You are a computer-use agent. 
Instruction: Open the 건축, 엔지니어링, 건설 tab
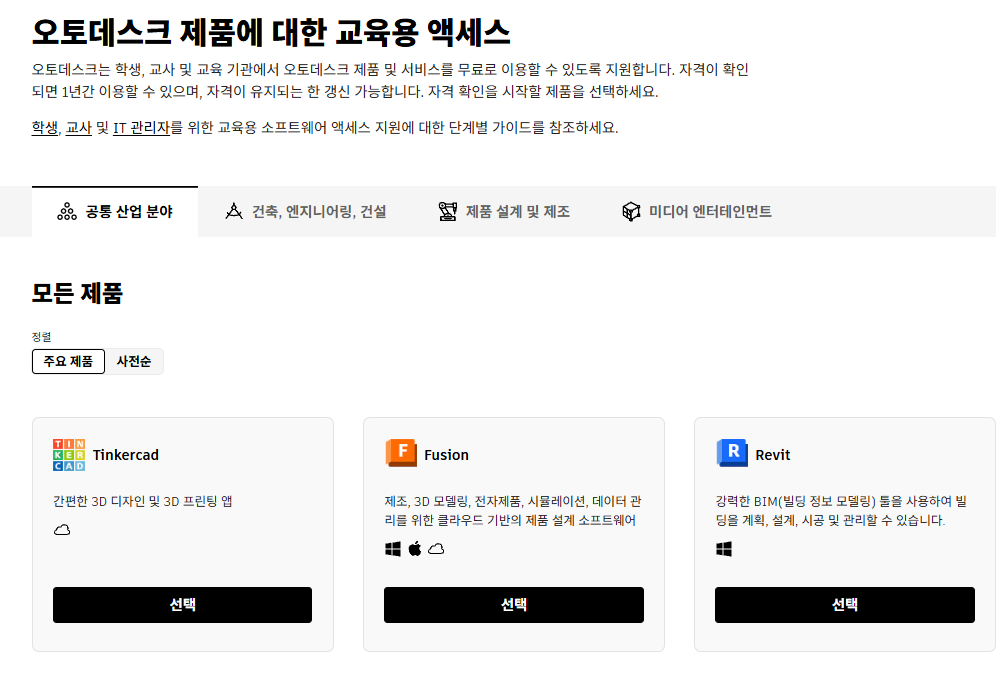(306, 212)
